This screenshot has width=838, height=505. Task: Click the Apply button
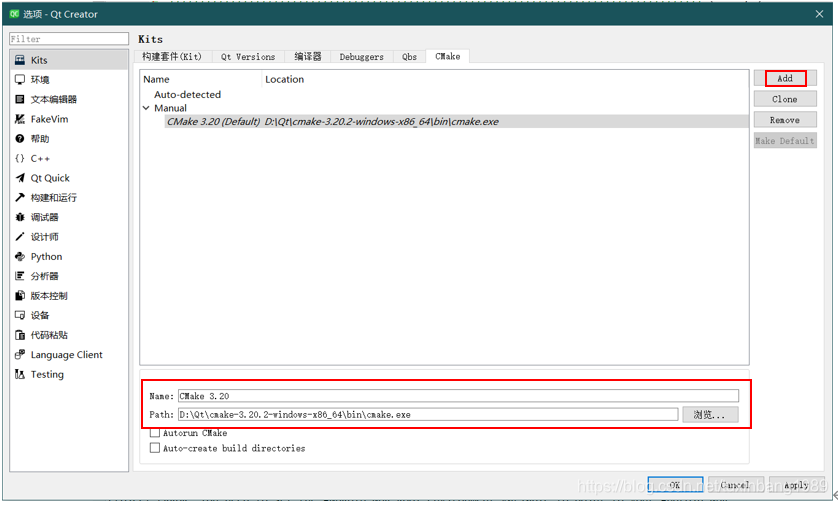pos(796,485)
